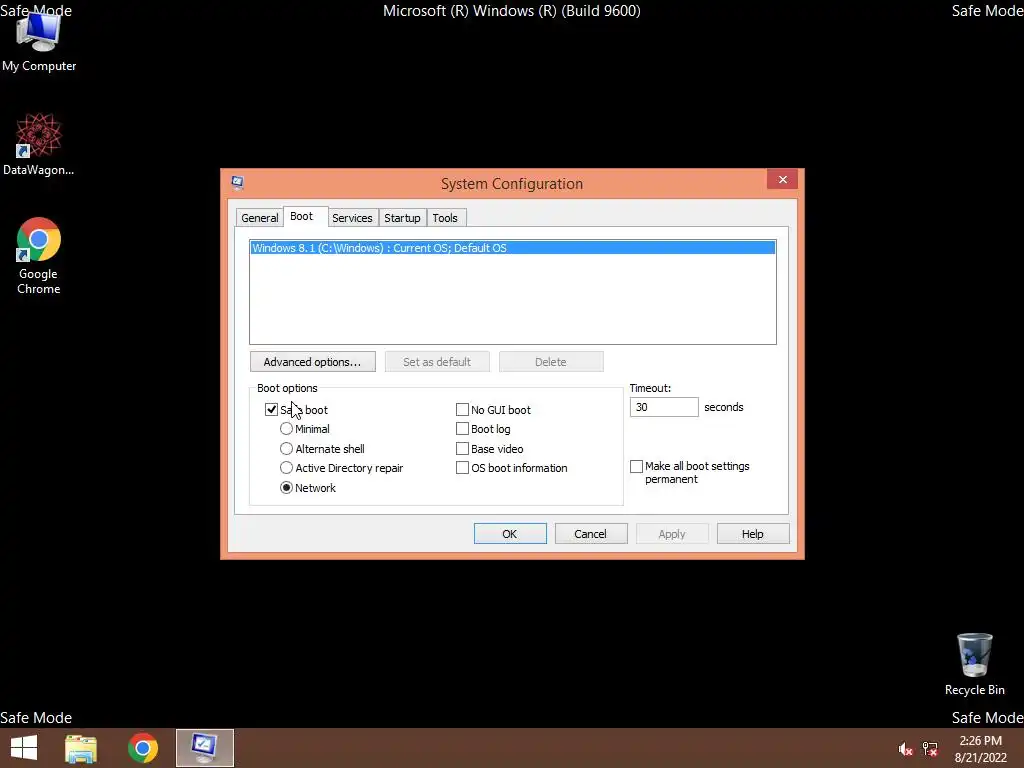Launch Google Chrome from the desktop
Image resolution: width=1024 pixels, height=768 pixels.
[x=39, y=255]
